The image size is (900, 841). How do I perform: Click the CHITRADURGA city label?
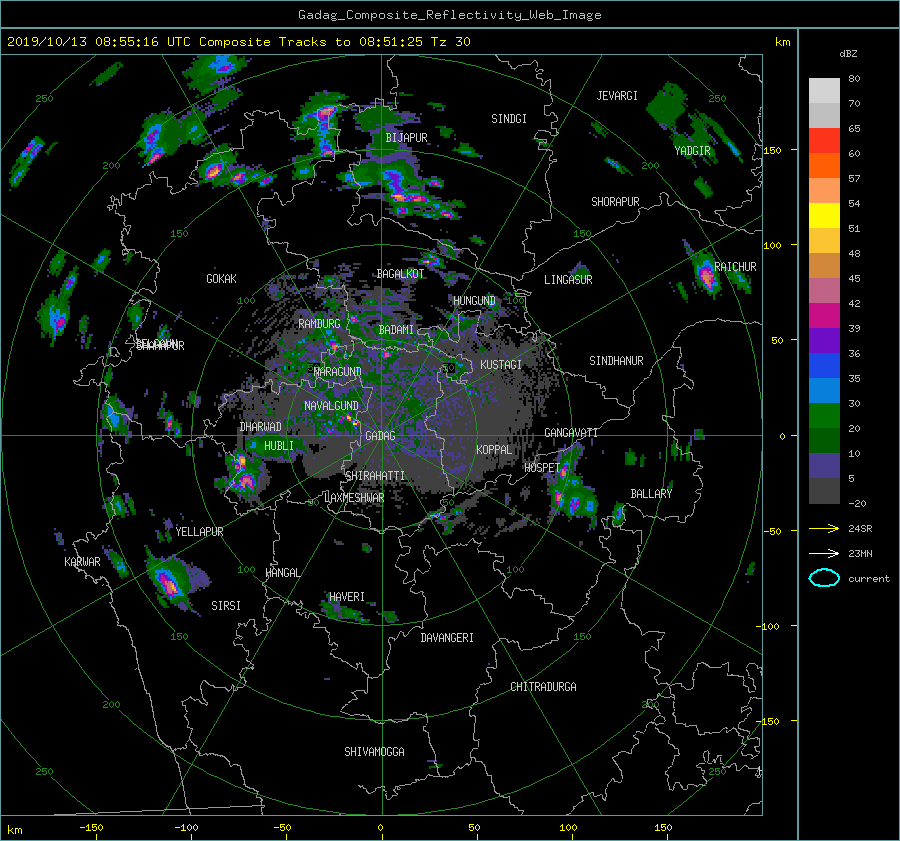tap(543, 687)
